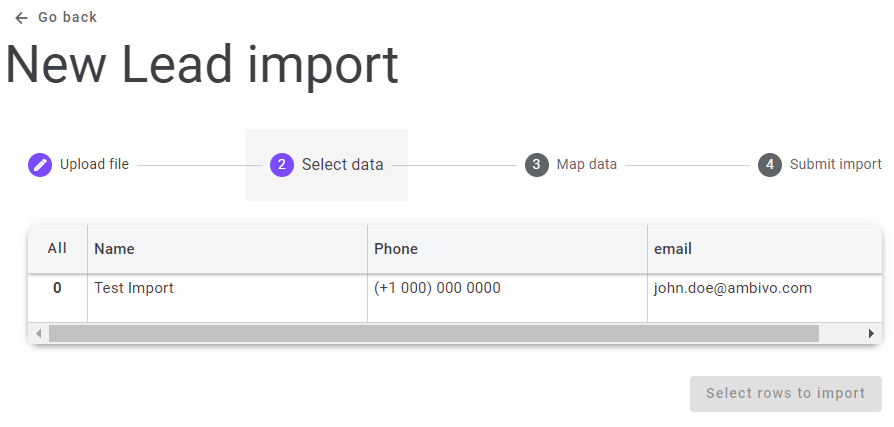Click the scrollbar right arrow

pyautogui.click(x=871, y=333)
